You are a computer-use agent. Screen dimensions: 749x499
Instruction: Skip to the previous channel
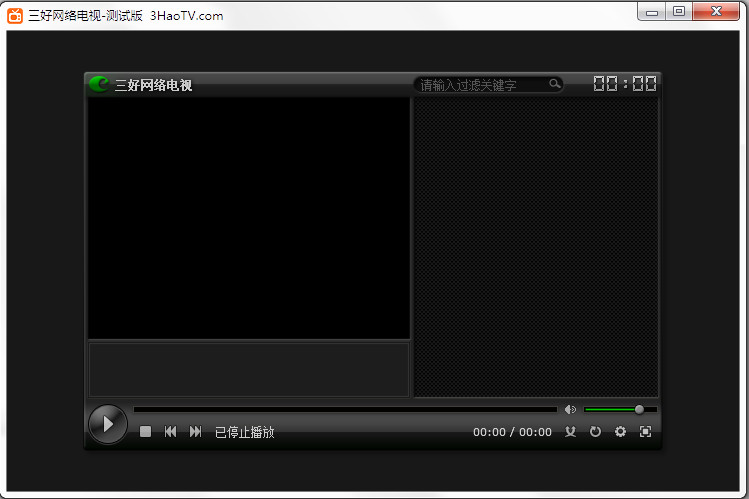click(x=170, y=432)
